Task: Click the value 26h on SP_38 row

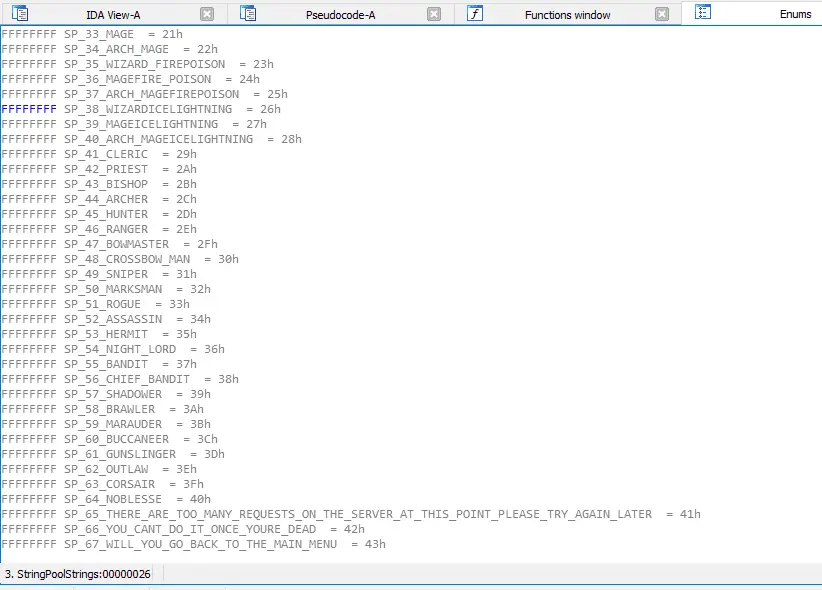Action: [x=270, y=109]
